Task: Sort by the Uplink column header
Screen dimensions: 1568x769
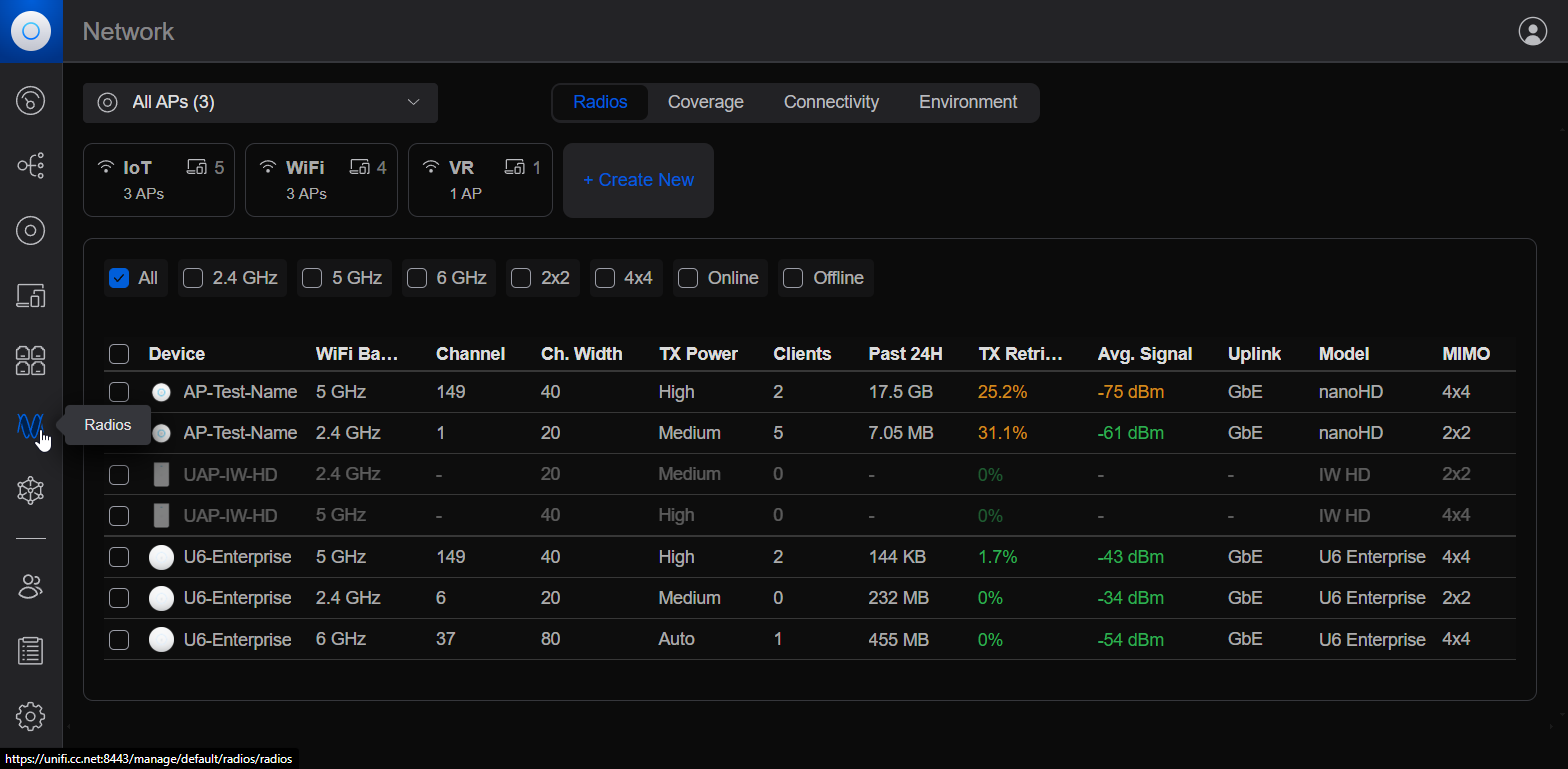Action: (x=1254, y=354)
